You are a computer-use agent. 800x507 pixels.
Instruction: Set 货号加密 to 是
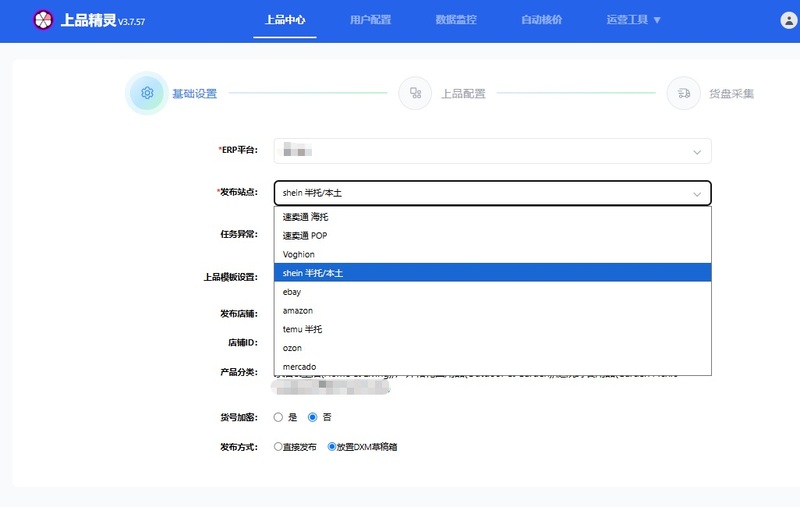[278, 417]
